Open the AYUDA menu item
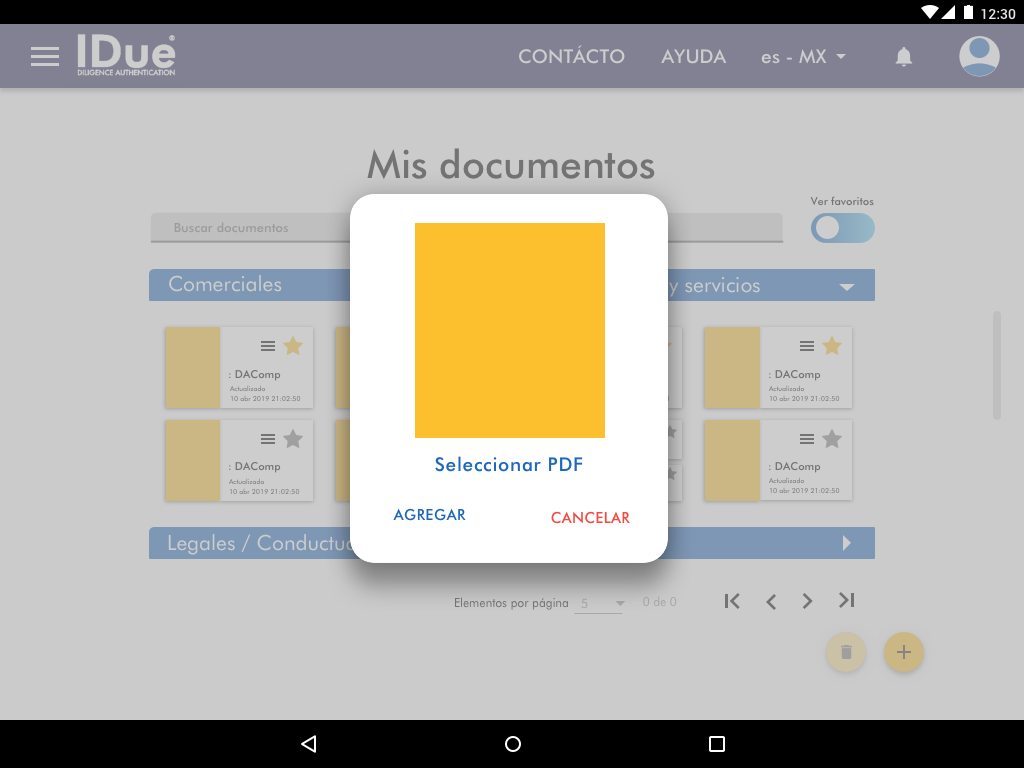 click(x=693, y=57)
